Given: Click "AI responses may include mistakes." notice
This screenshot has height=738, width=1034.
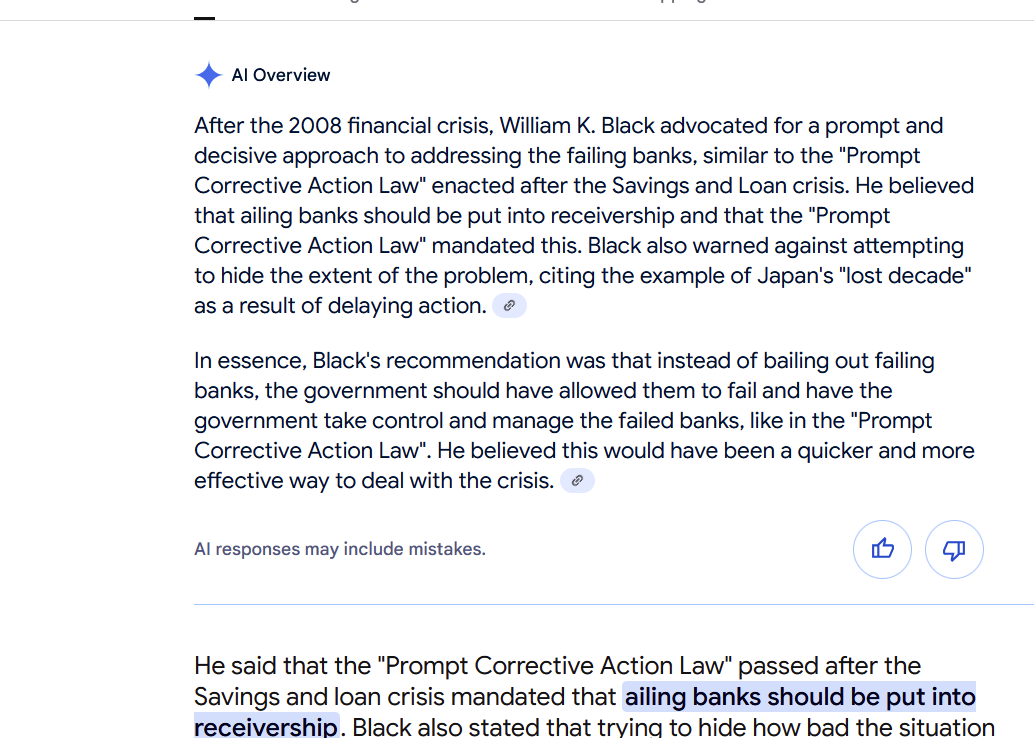Looking at the screenshot, I should 340,549.
